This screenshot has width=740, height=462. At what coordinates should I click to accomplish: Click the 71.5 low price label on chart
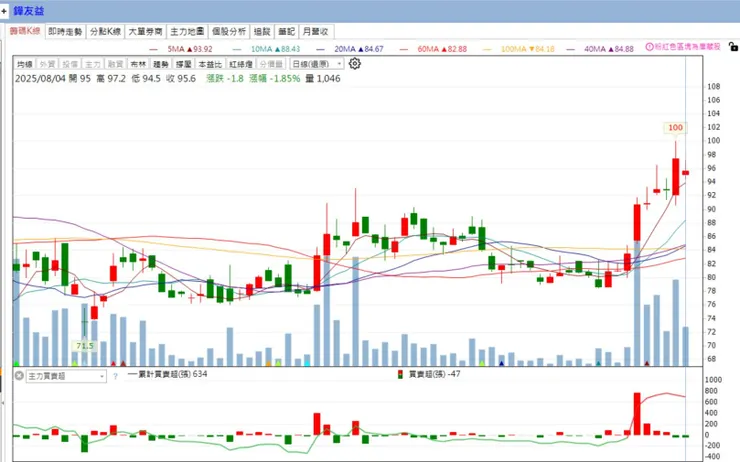pos(84,346)
